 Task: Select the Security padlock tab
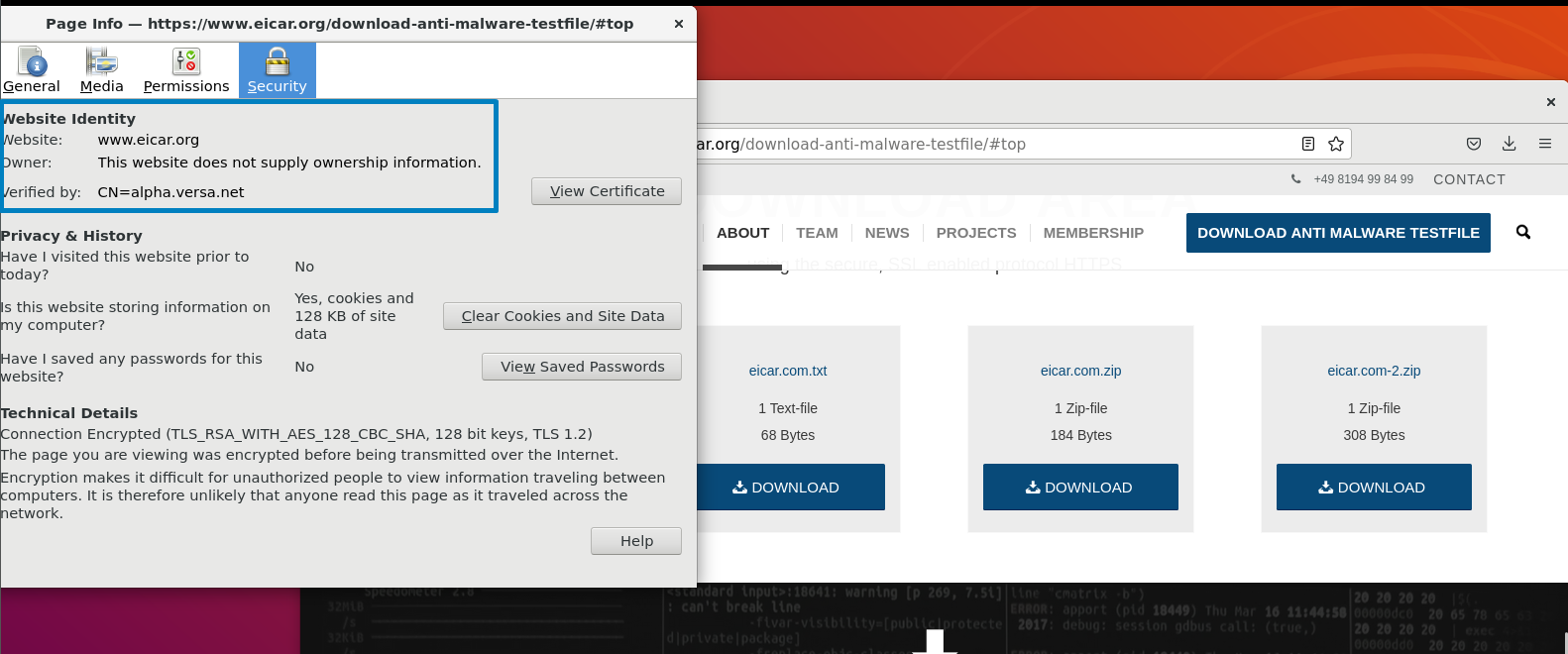point(278,70)
